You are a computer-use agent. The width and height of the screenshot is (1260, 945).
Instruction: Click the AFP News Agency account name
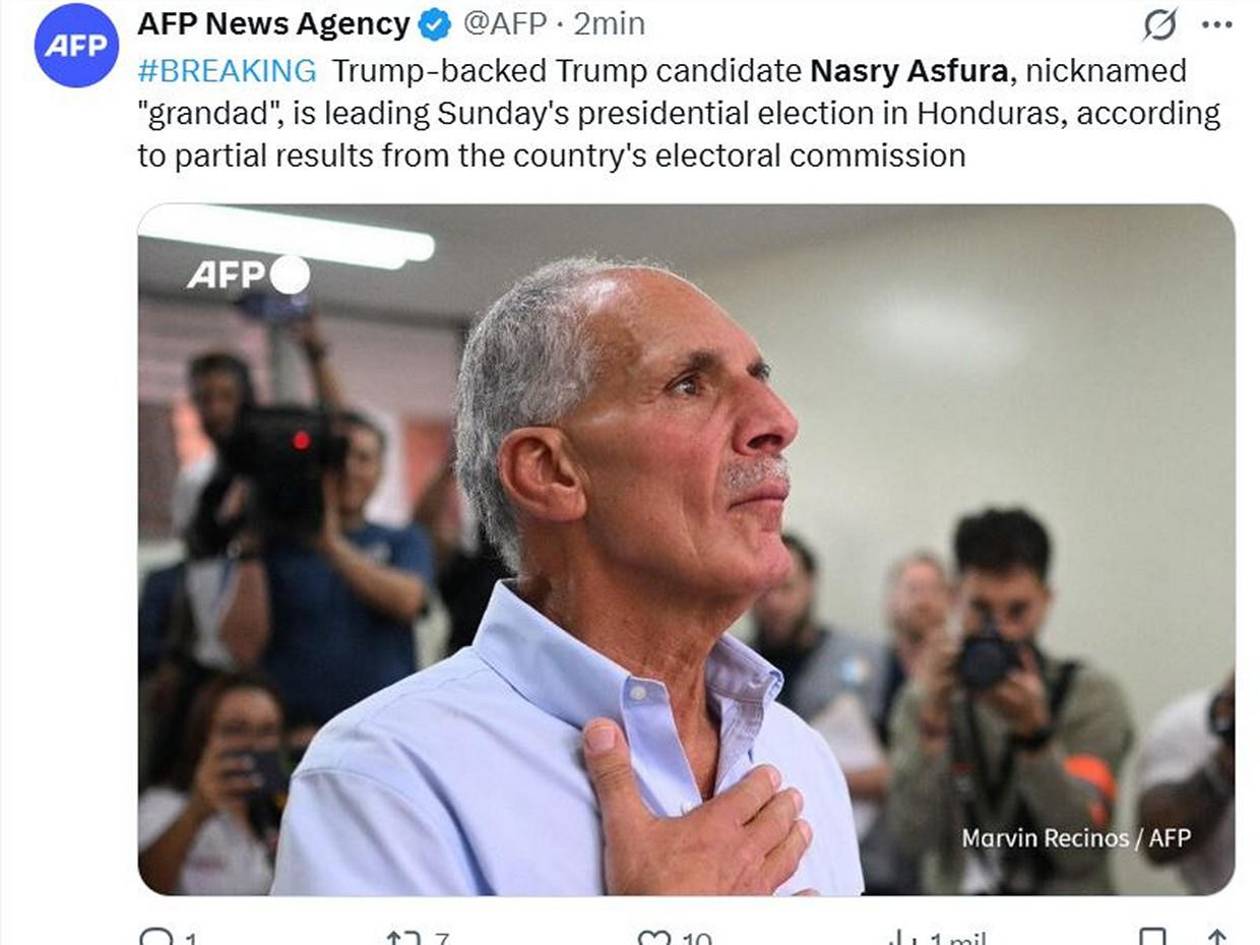(x=273, y=25)
